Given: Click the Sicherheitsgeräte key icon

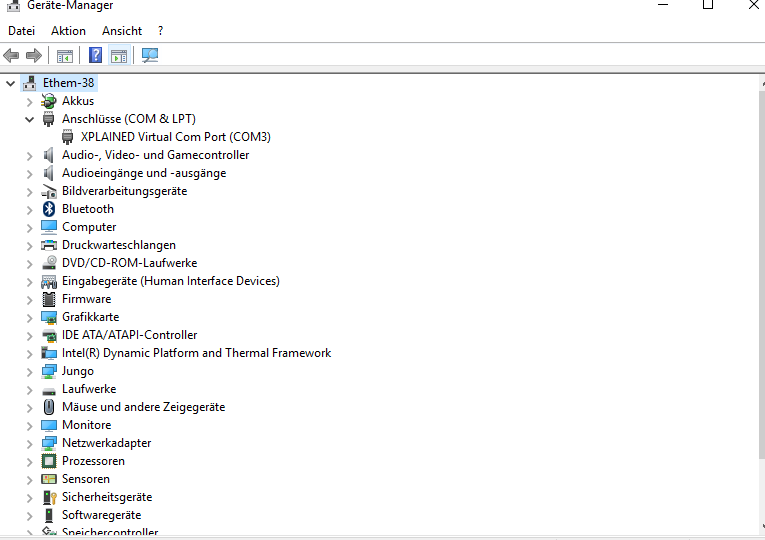Looking at the screenshot, I should point(49,497).
